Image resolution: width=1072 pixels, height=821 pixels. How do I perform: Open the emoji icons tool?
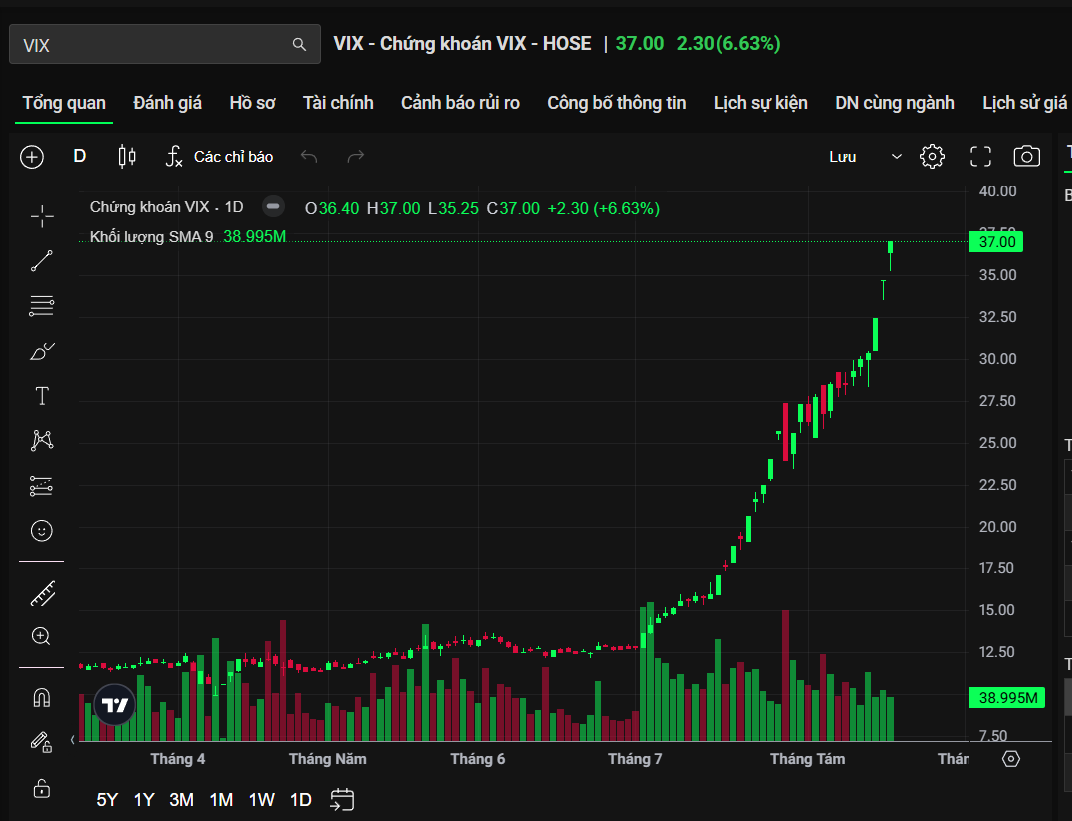tap(42, 530)
